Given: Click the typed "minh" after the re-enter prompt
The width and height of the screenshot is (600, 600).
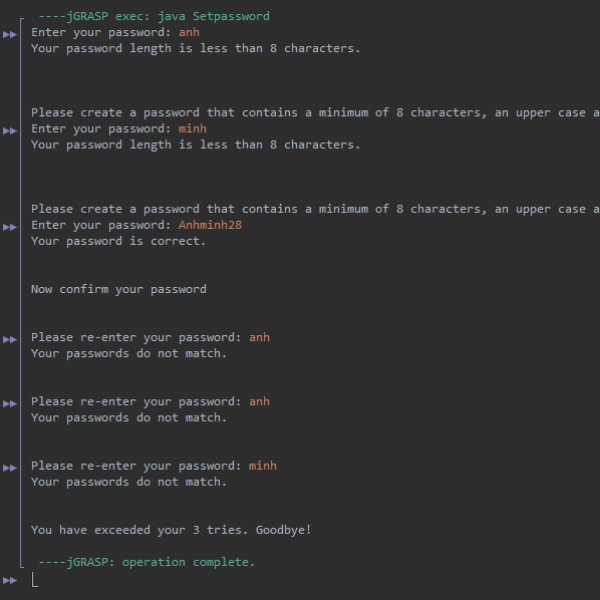Looking at the screenshot, I should pos(262,466).
